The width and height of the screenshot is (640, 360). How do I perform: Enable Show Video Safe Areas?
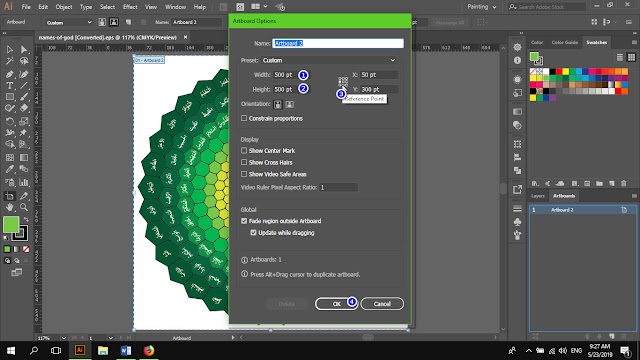(244, 174)
